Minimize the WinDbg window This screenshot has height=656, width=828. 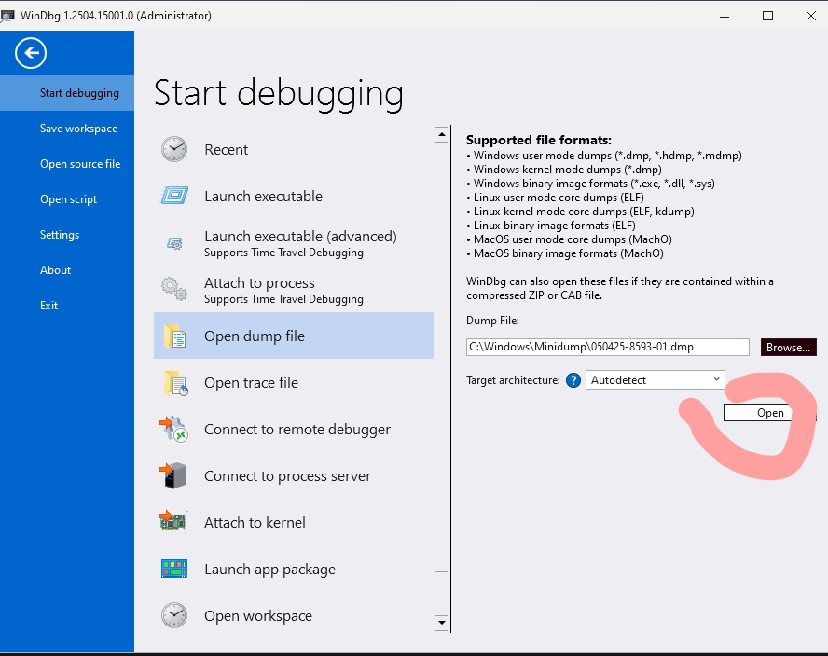click(x=724, y=16)
